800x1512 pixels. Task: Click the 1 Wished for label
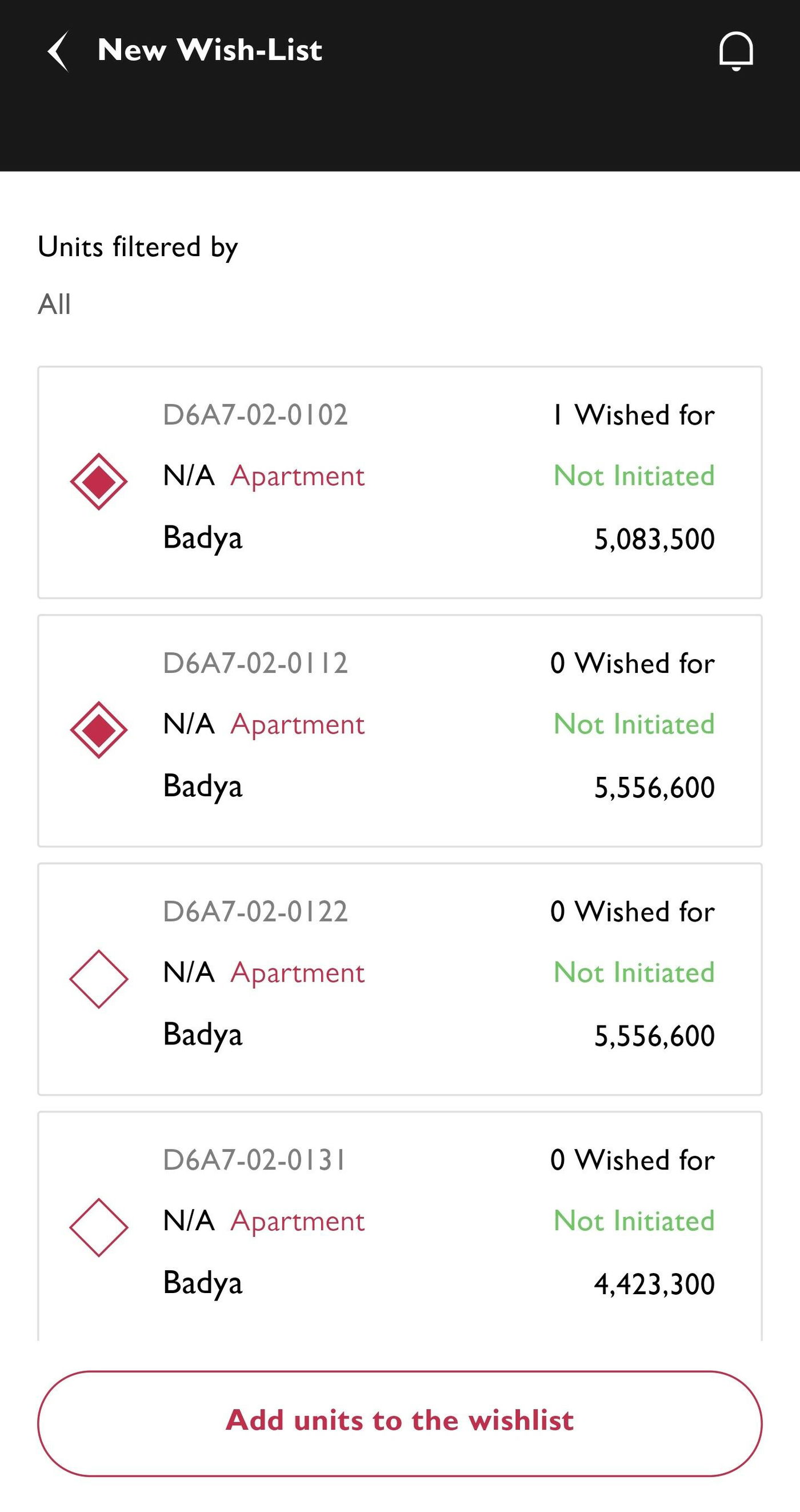point(633,415)
